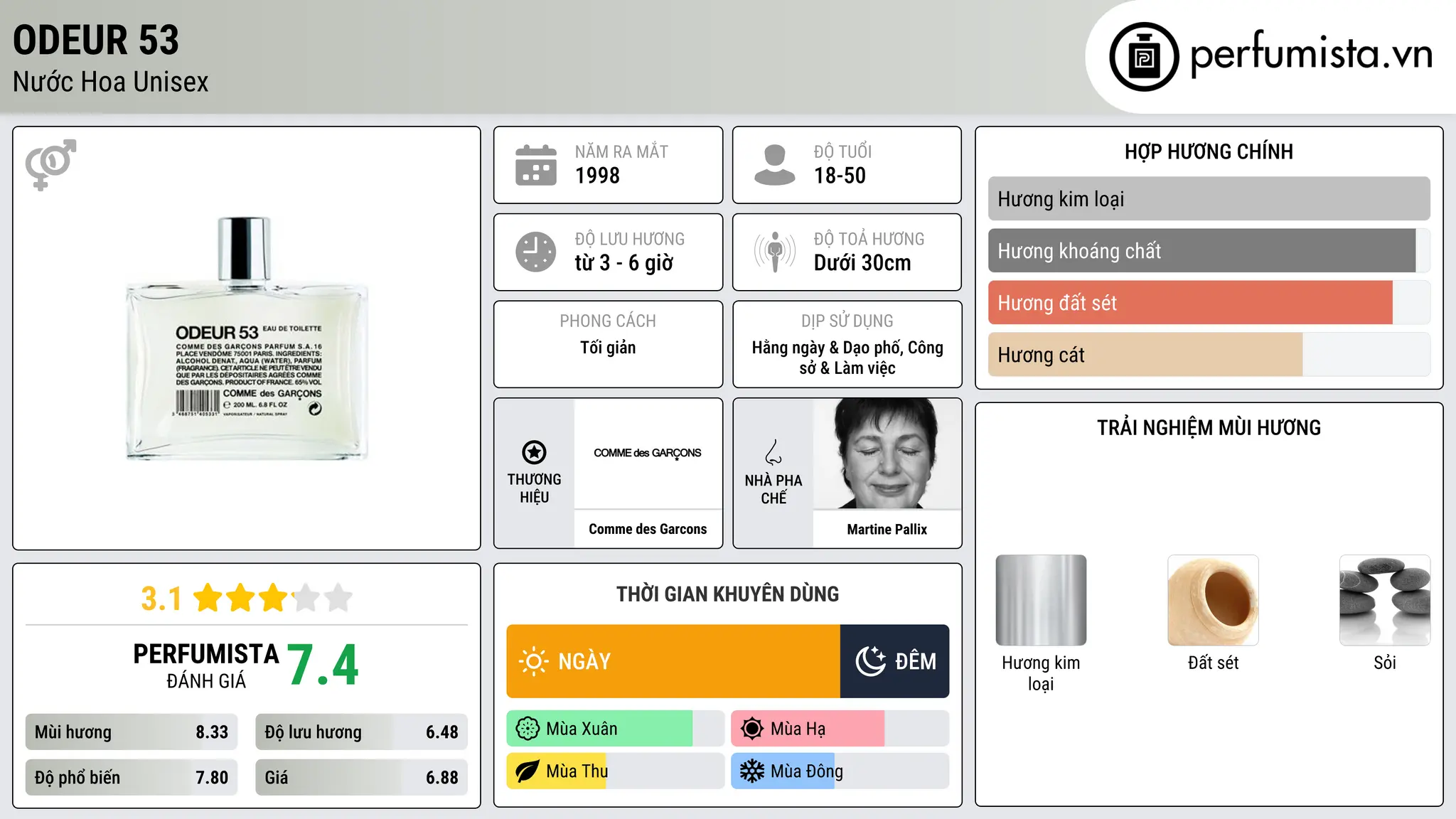Click the nose icon above Nhà pha chế
Viewport: 1456px width, 819px height.
click(773, 452)
